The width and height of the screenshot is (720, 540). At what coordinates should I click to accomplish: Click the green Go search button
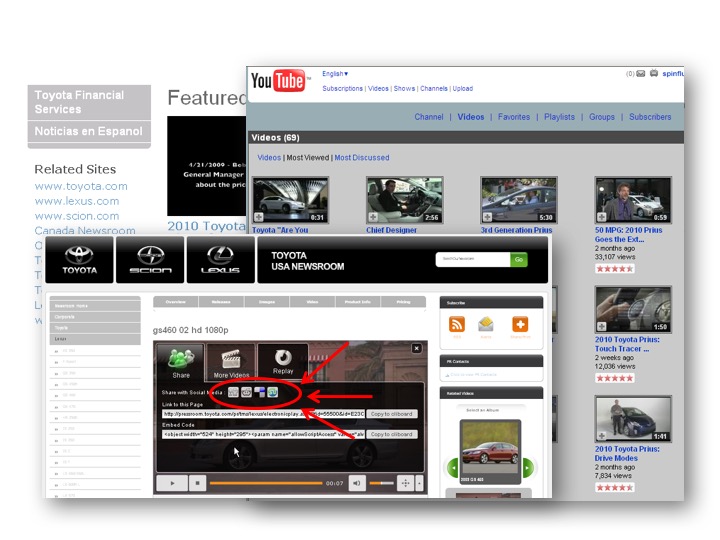click(x=518, y=259)
